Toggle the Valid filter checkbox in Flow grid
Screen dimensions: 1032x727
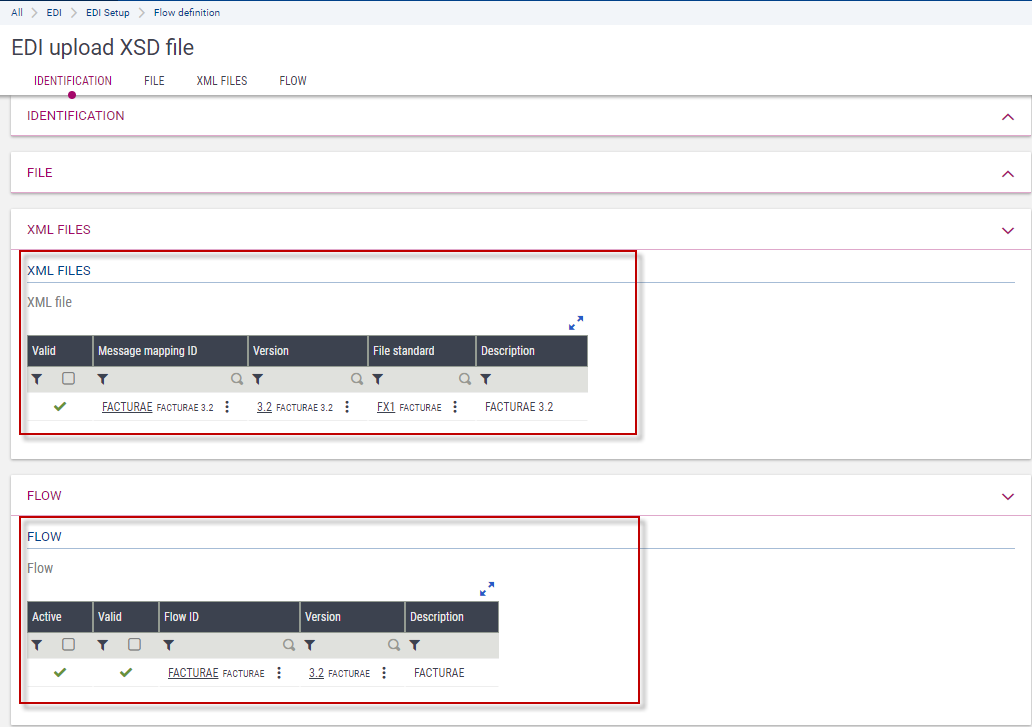[134, 645]
